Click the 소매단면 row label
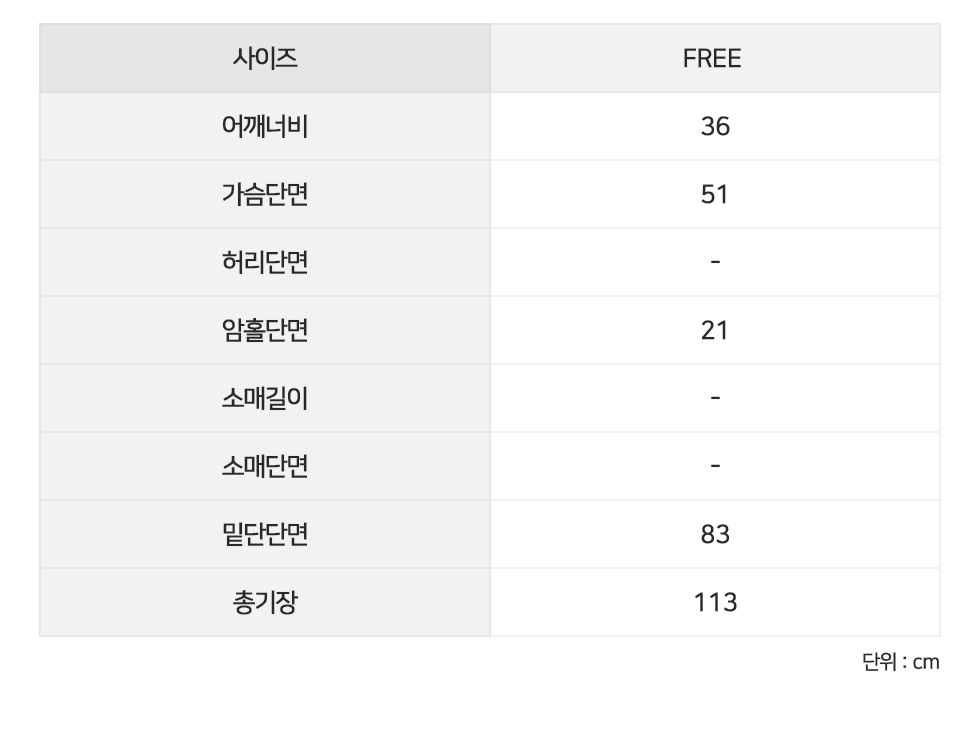This screenshot has height=751, width=980. coord(265,466)
